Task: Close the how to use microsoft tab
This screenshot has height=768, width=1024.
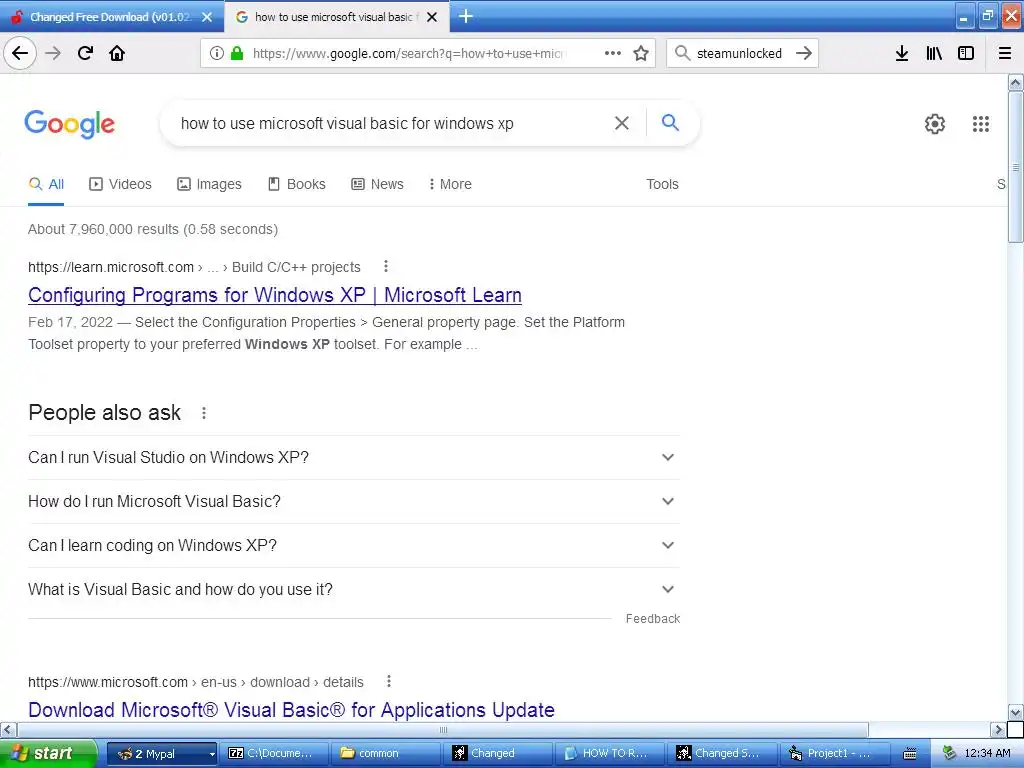Action: click(x=432, y=17)
